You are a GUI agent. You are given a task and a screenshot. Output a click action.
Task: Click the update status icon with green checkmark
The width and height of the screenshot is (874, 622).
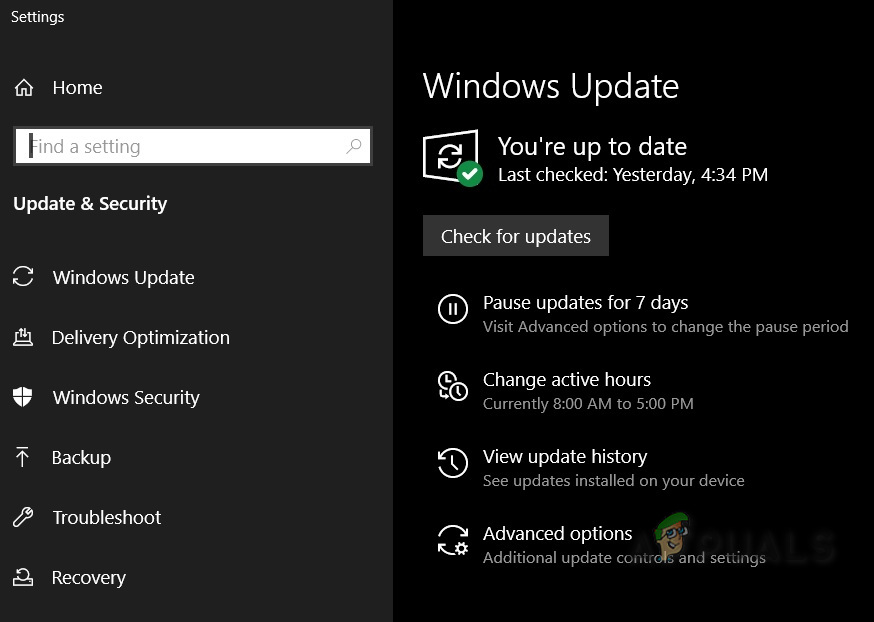[452, 158]
